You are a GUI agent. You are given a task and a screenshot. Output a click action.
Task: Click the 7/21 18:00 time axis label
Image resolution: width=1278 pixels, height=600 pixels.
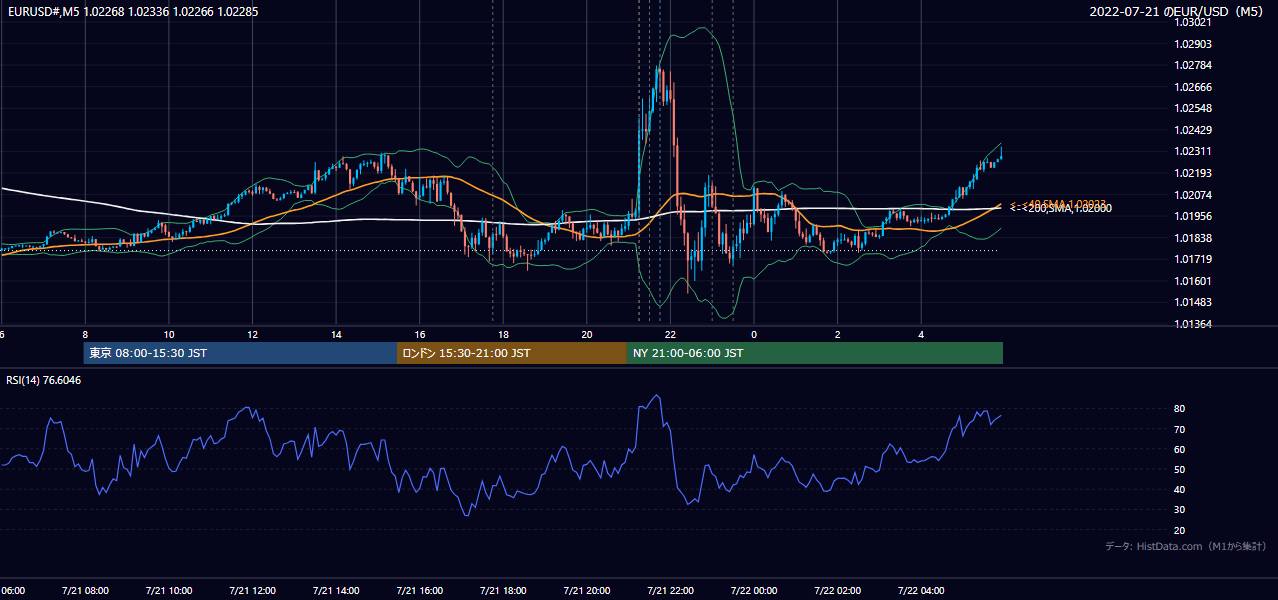pyautogui.click(x=503, y=591)
